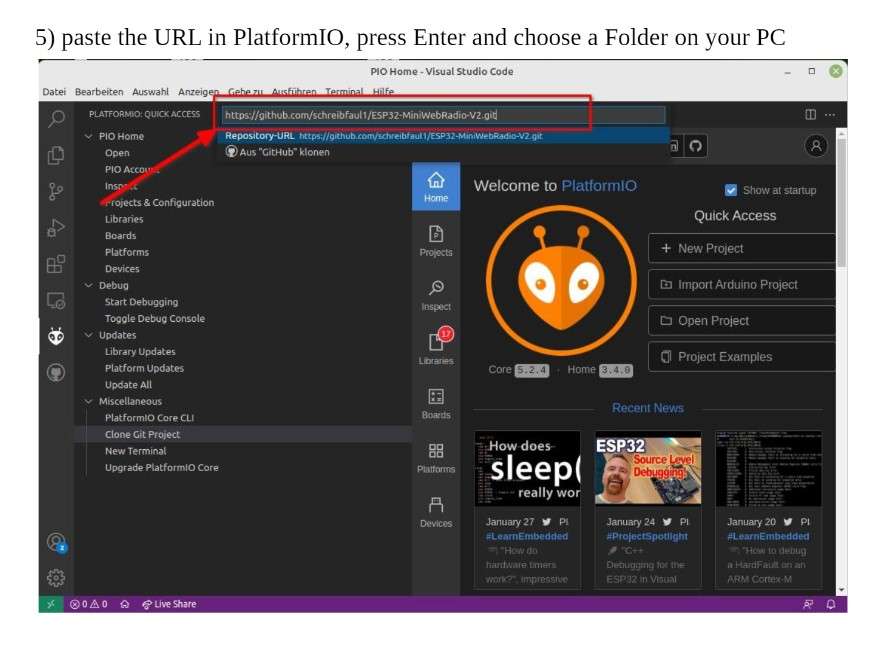Show errors and warnings count in status bar

pyautogui.click(x=89, y=604)
